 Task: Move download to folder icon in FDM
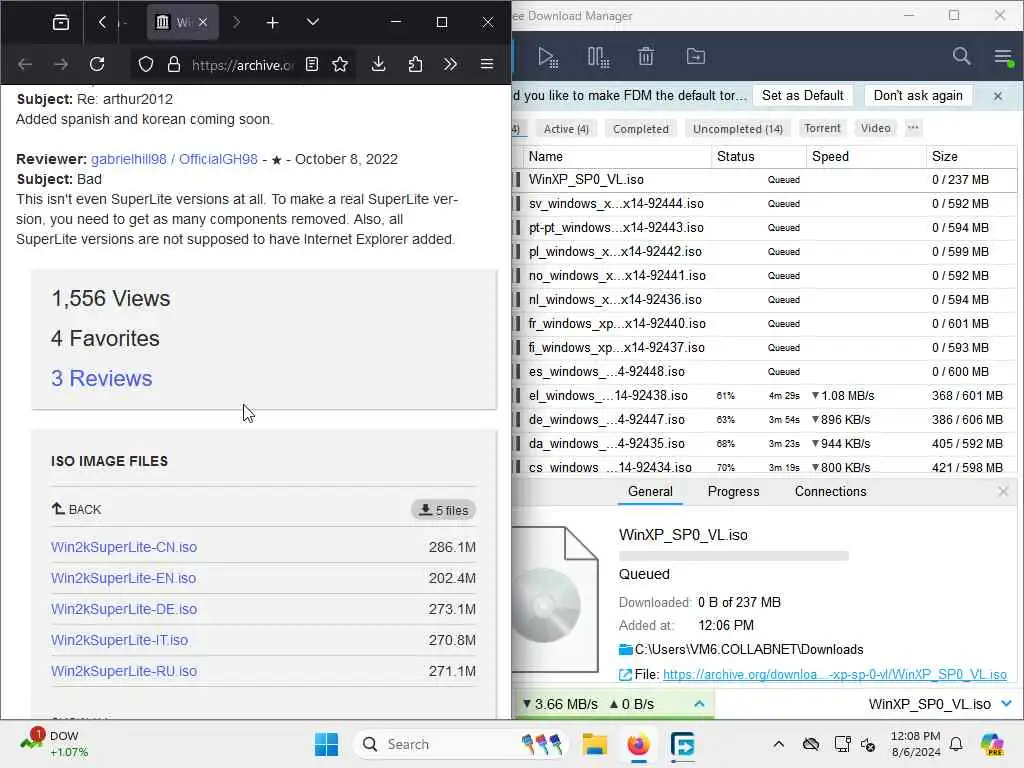(696, 57)
